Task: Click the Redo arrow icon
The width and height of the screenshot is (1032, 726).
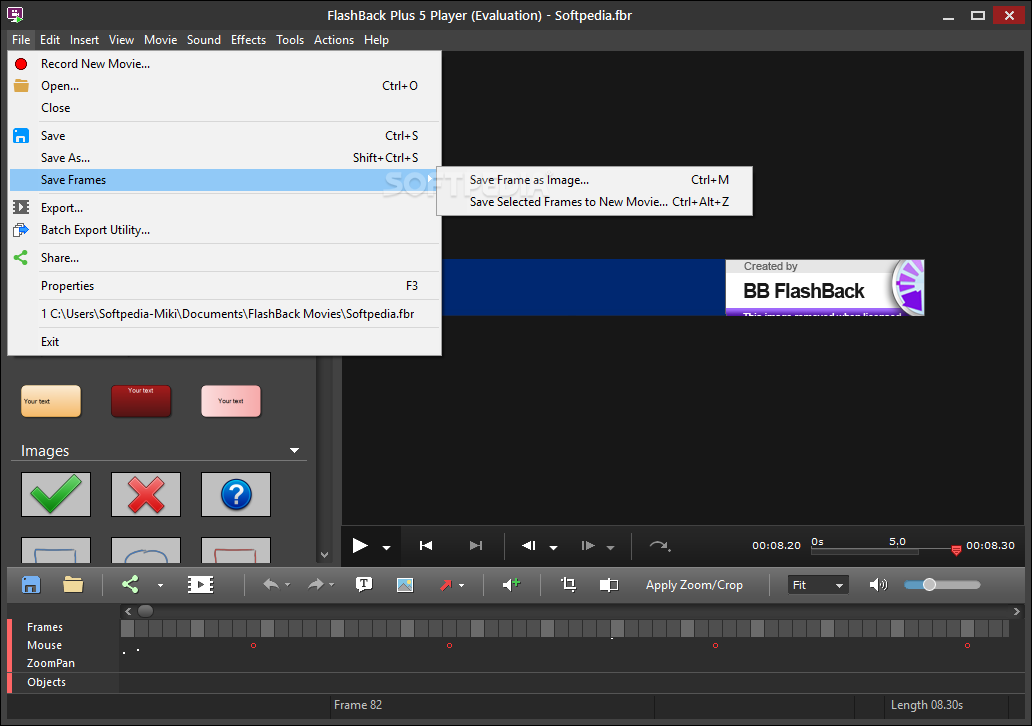Action: pos(316,584)
